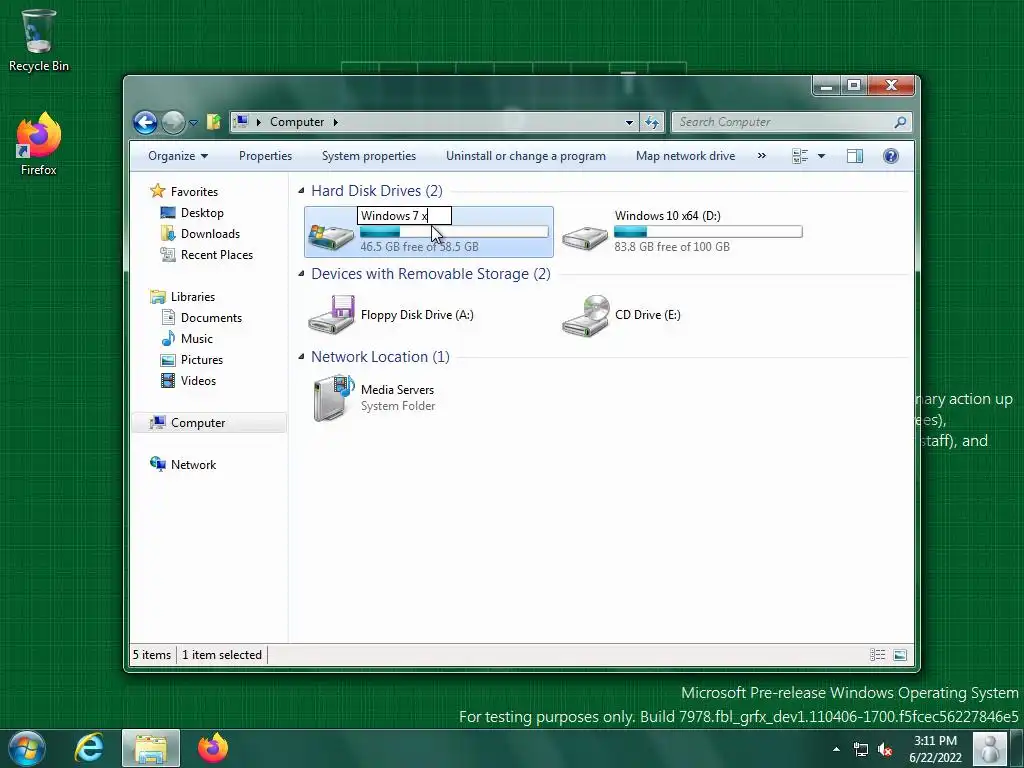Click the Hard Disk Drives (2) heading
The width and height of the screenshot is (1024, 768).
tap(377, 191)
